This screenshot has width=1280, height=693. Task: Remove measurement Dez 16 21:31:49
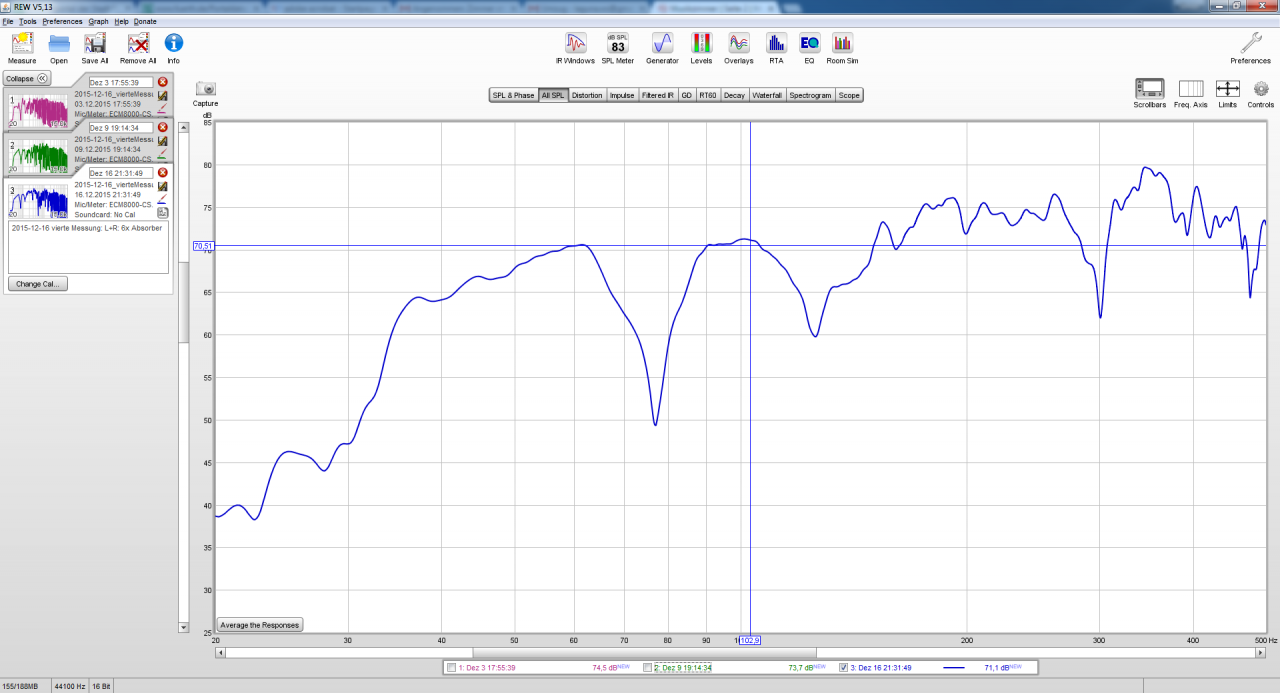(x=163, y=173)
